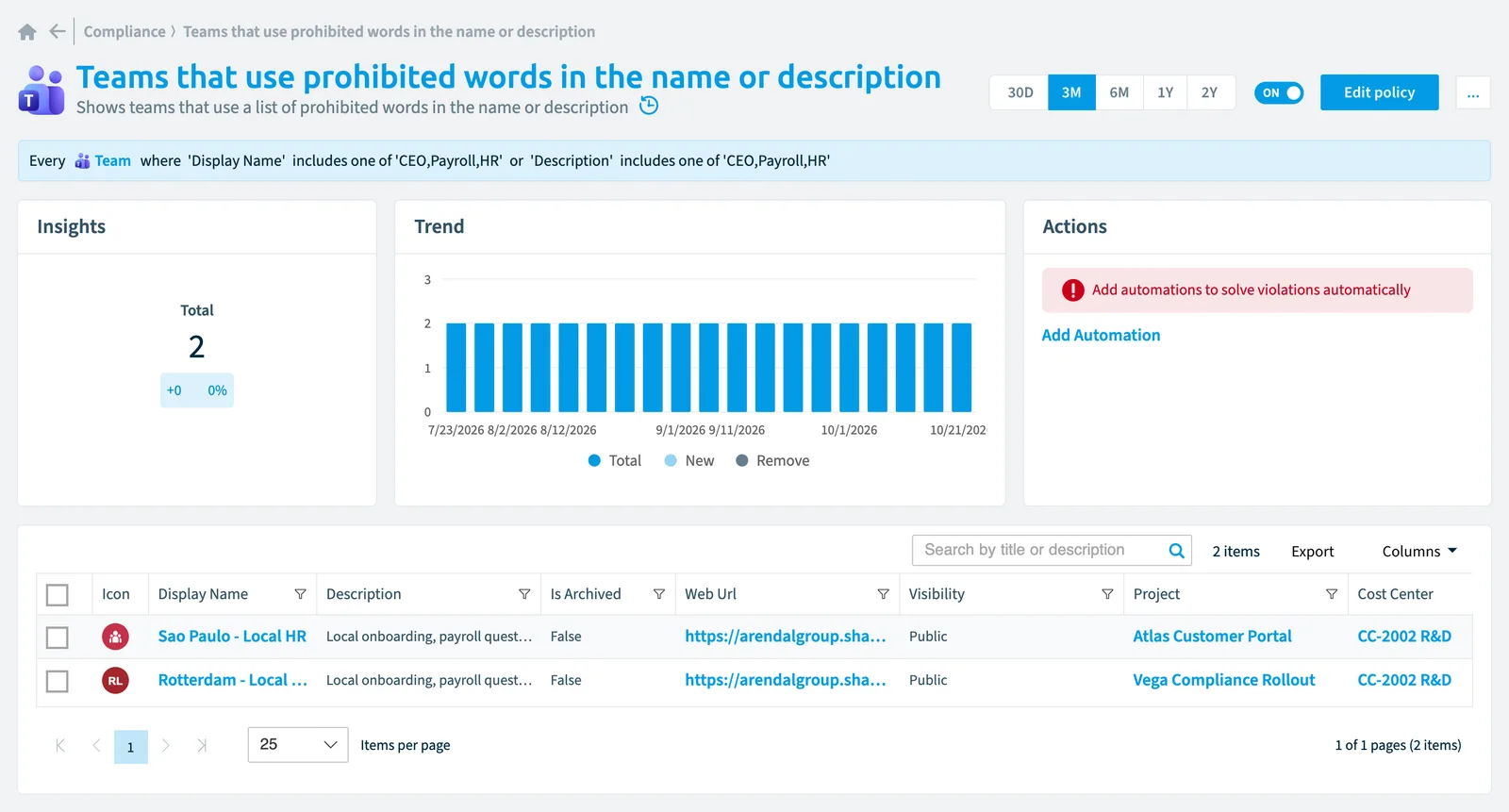The height and width of the screenshot is (812, 1509).
Task: Toggle the New series in trend legend
Action: pyautogui.click(x=689, y=460)
